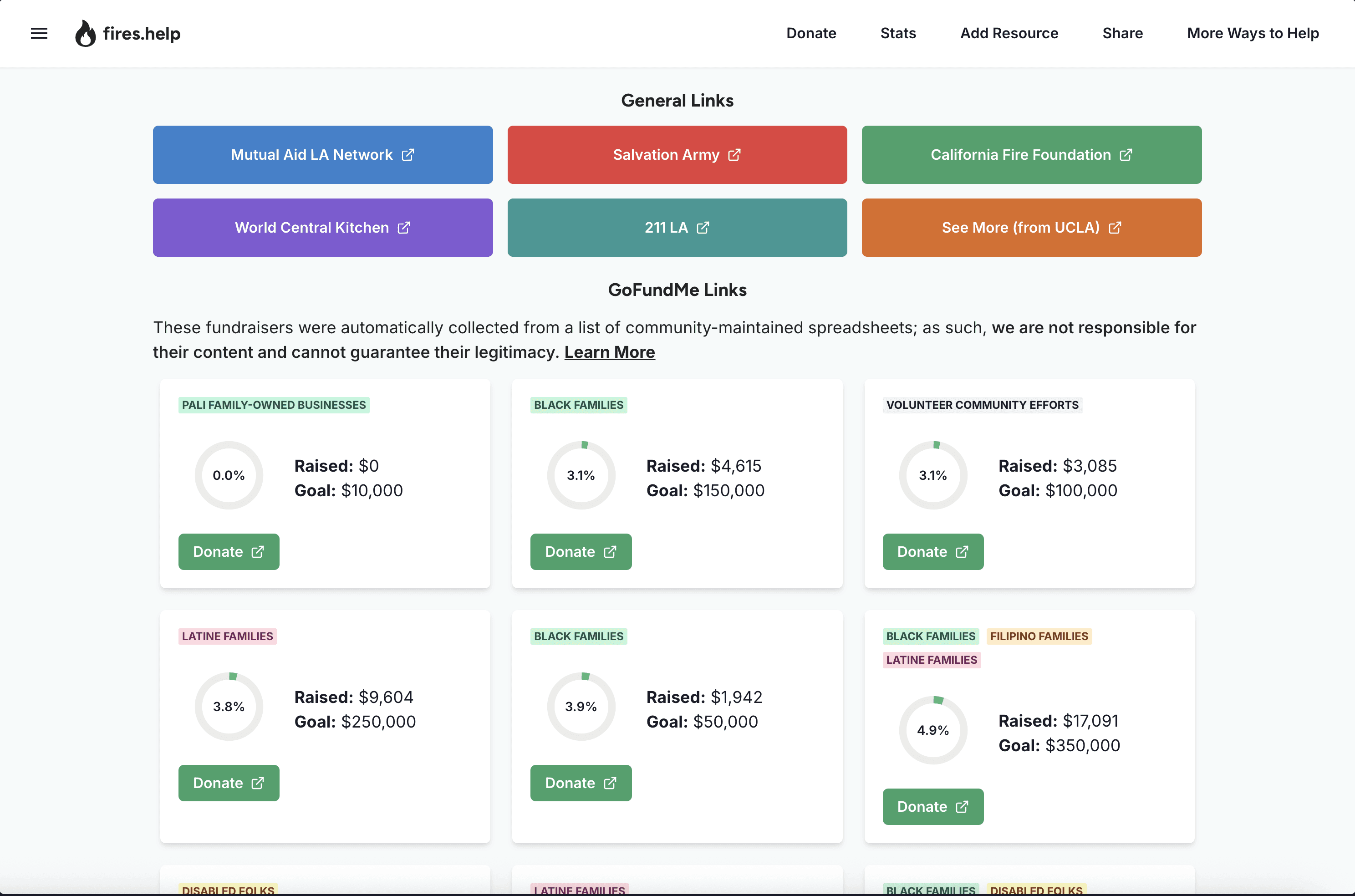Screen dimensions: 1355x896
Task: Open Add Resource in top navigation
Action: [x=1009, y=33]
